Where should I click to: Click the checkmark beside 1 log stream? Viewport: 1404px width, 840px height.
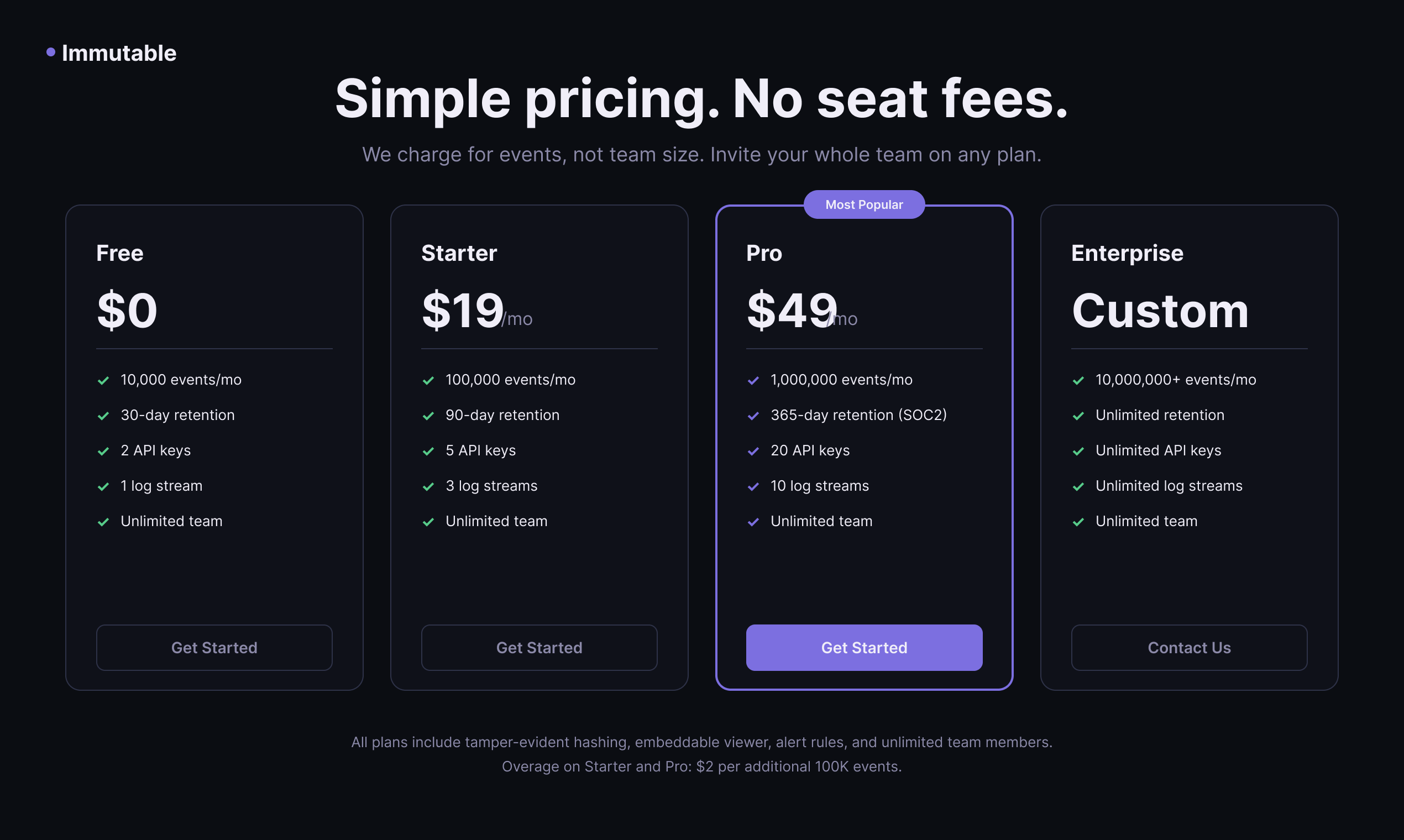pyautogui.click(x=103, y=487)
